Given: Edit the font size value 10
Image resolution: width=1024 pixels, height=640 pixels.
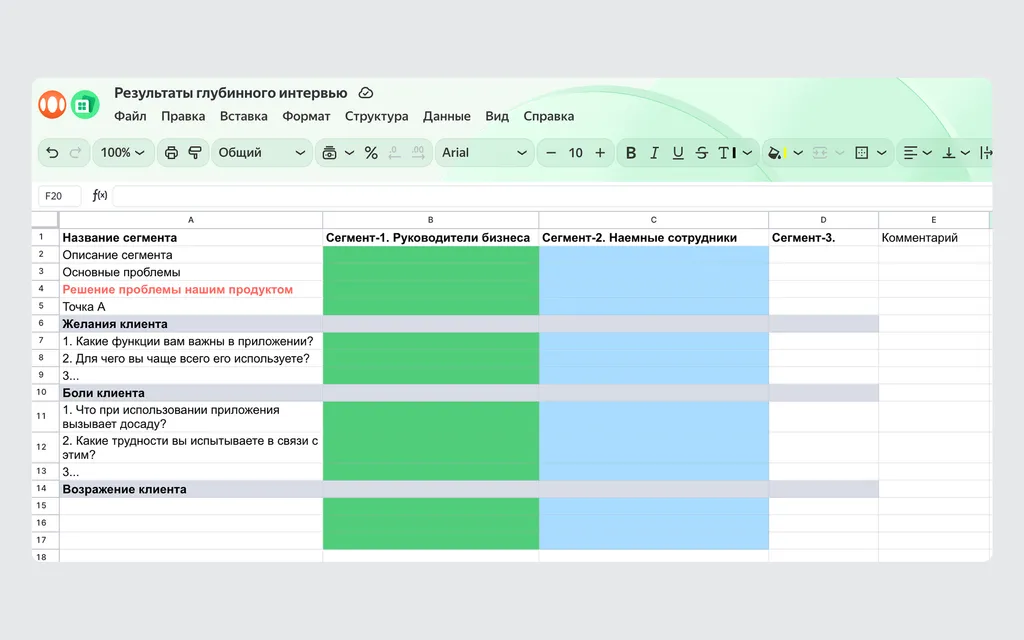Looking at the screenshot, I should tap(575, 153).
